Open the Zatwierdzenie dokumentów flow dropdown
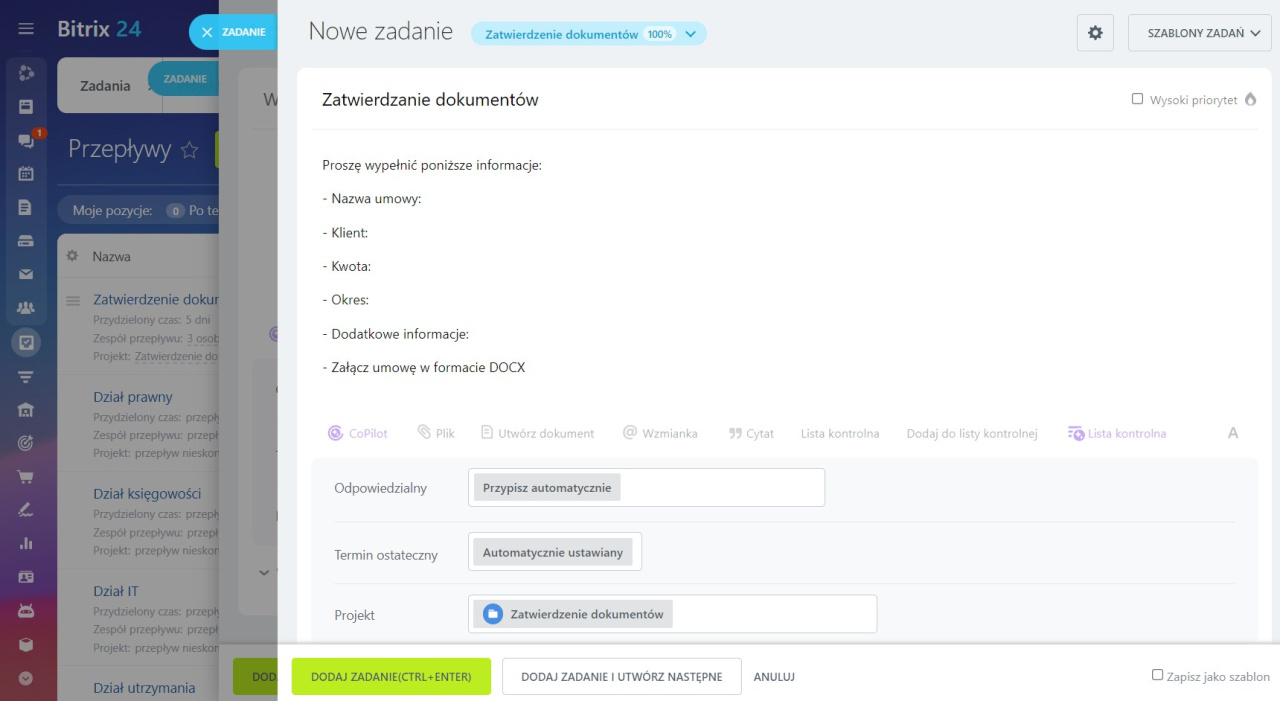 pos(588,34)
